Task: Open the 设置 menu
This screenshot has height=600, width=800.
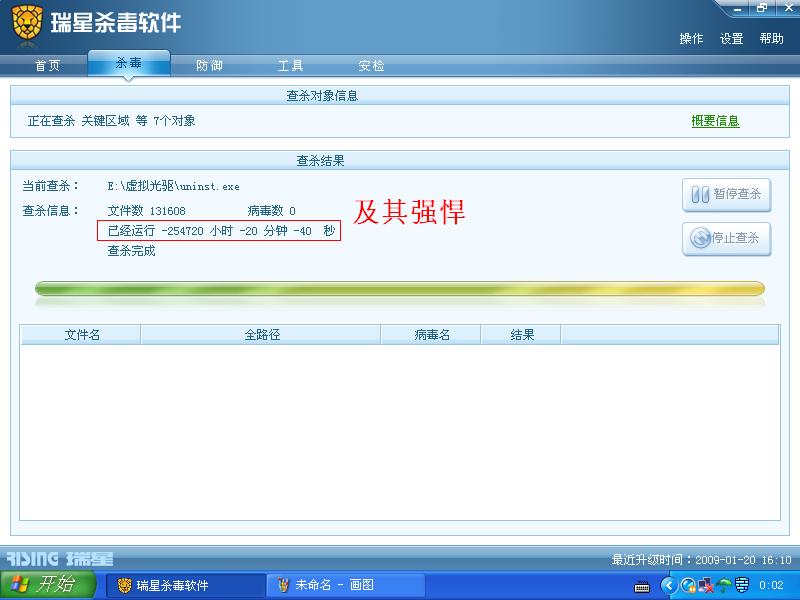Action: pos(731,39)
